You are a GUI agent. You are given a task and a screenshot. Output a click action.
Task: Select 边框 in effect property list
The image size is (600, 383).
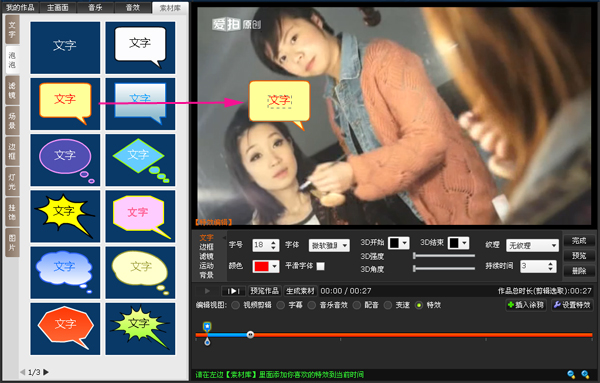[x=206, y=247]
